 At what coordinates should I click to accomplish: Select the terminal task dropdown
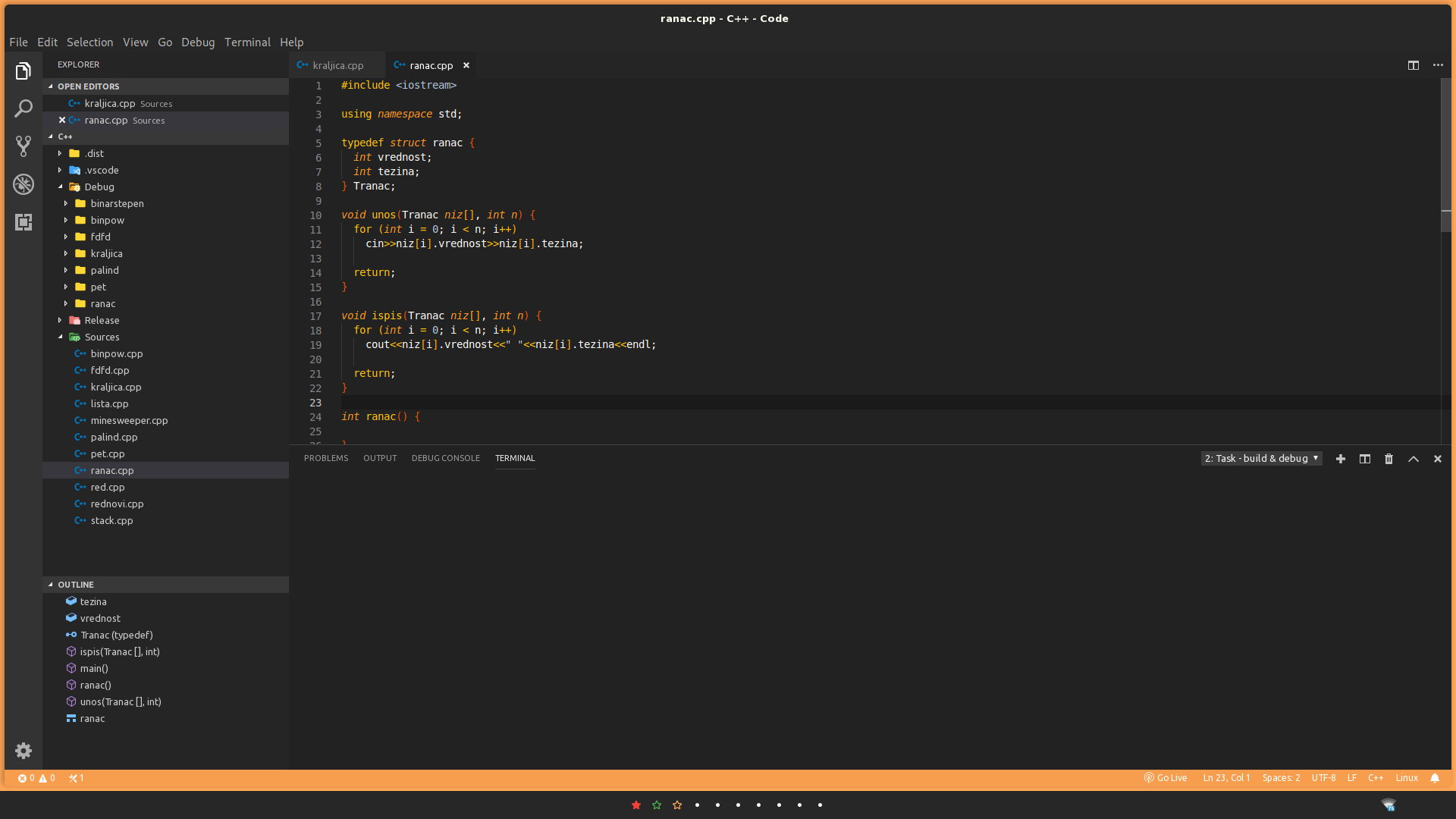point(1261,459)
